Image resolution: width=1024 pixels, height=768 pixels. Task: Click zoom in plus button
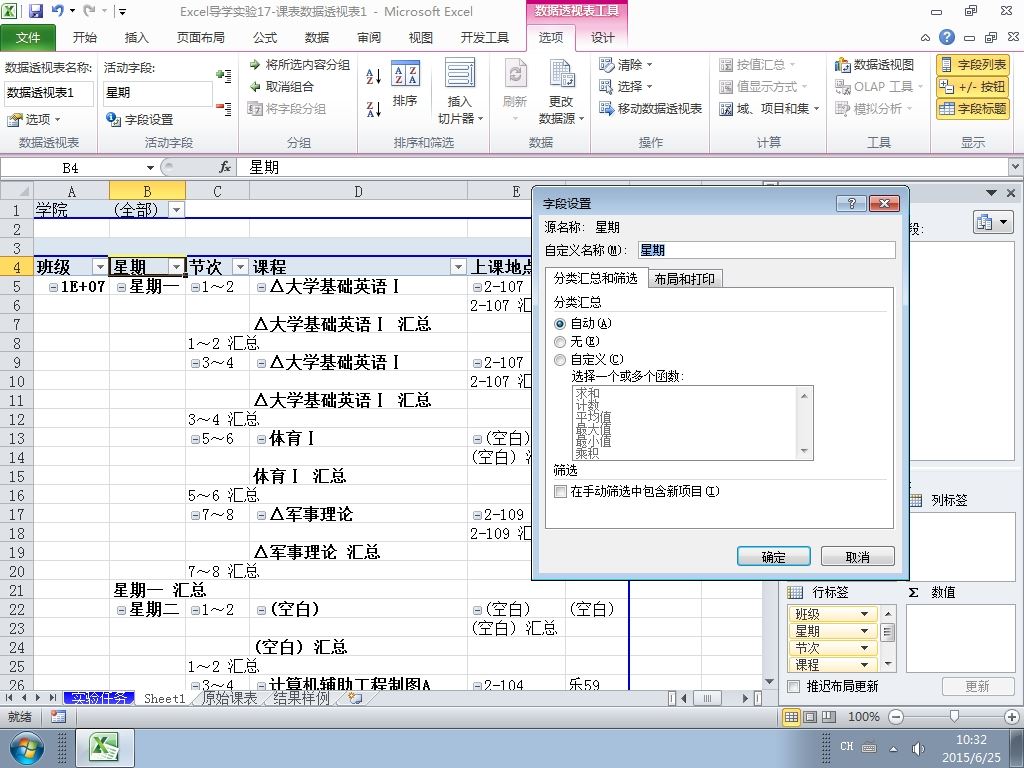tap(1012, 717)
